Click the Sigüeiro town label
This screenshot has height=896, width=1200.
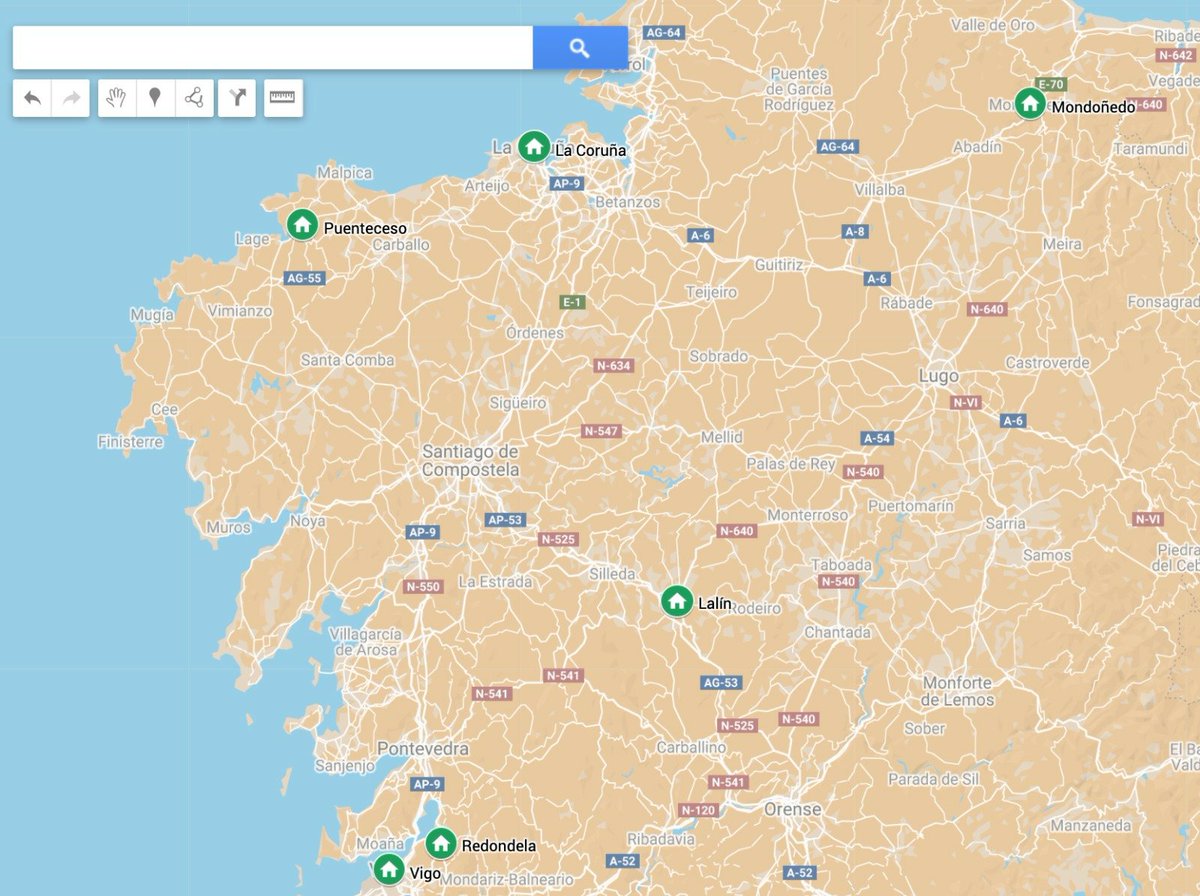(518, 403)
